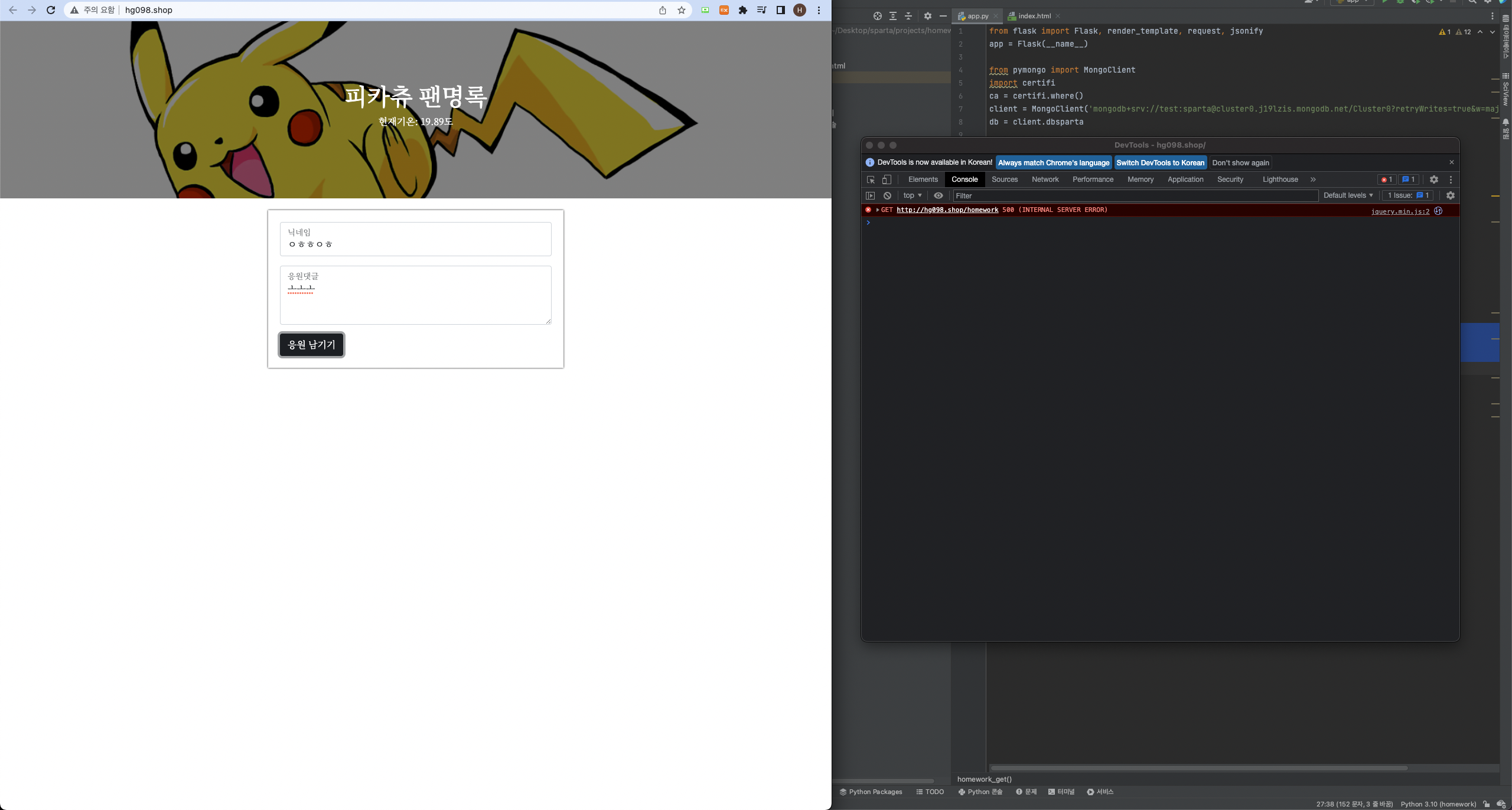Open DevTools customize three-dot menu
Screen dimensions: 1512x810
coord(1451,179)
